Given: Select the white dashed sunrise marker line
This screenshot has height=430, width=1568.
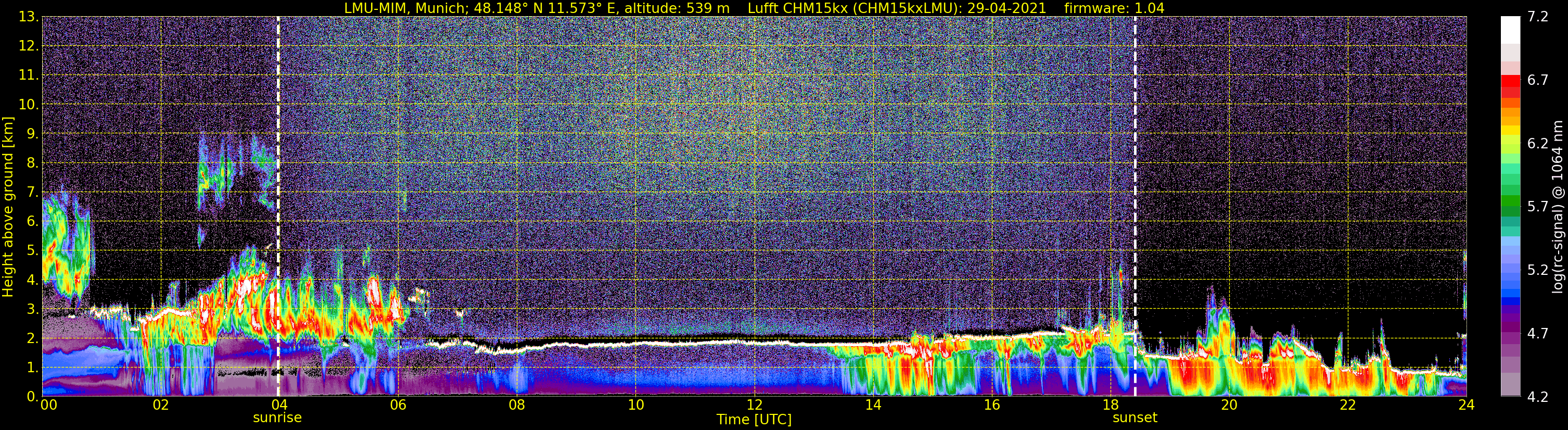Looking at the screenshot, I should click(278, 207).
